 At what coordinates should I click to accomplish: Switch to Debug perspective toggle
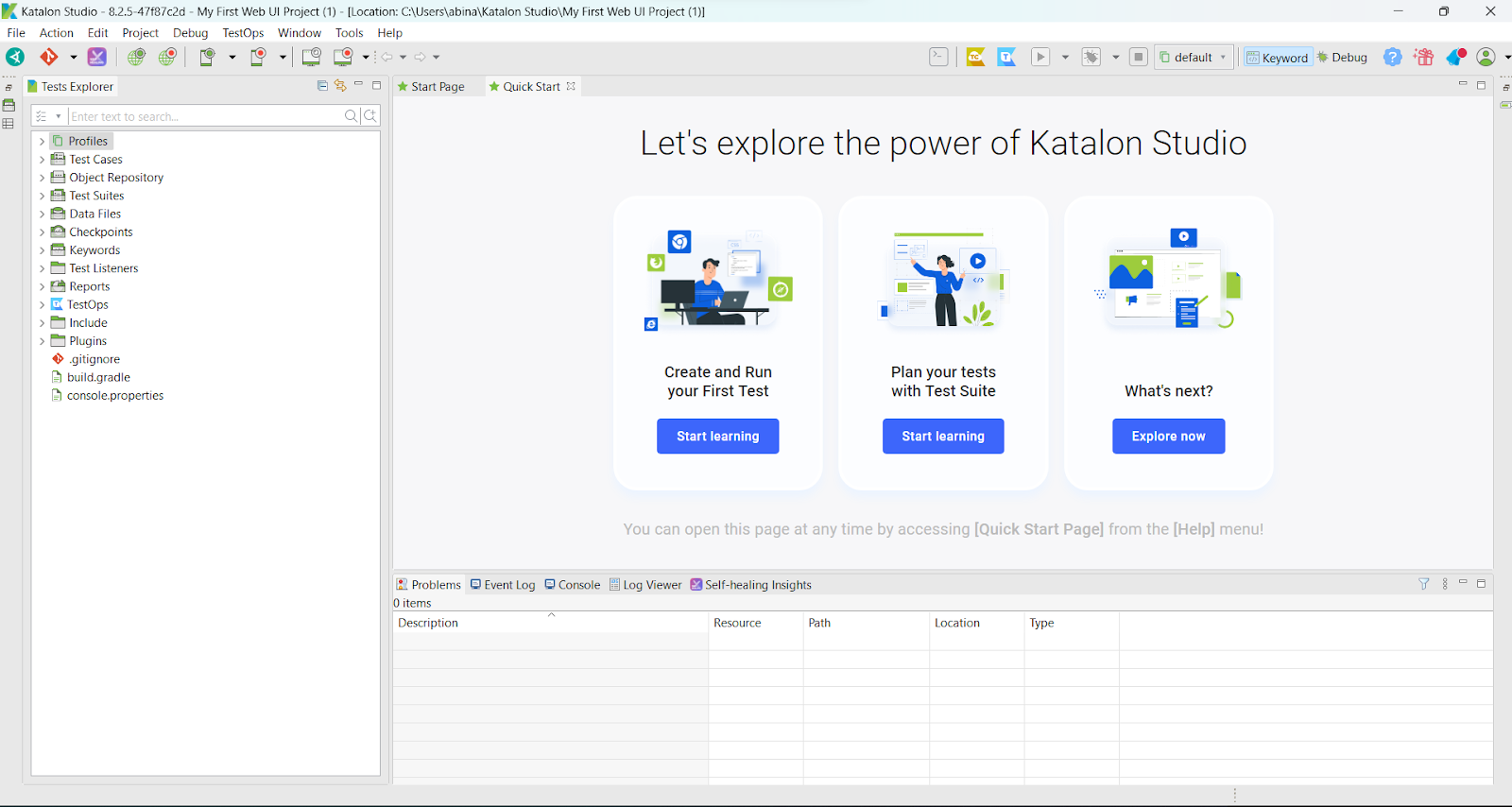1343,58
